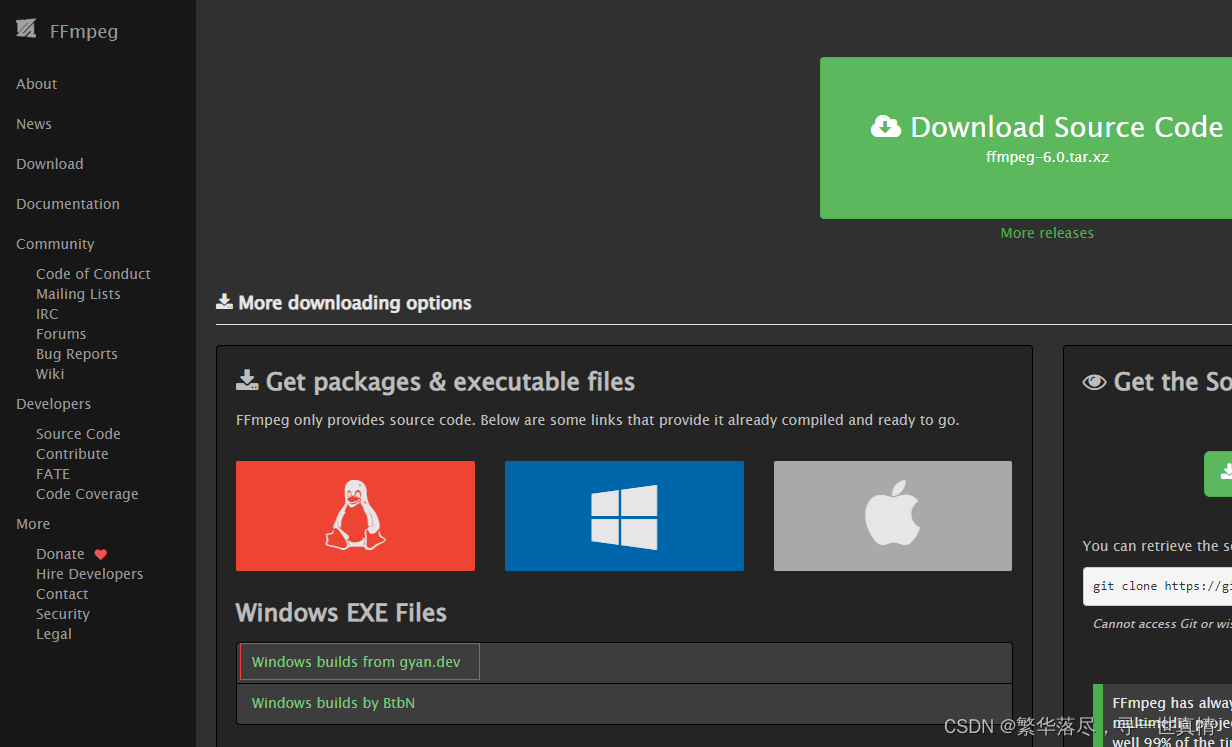The image size is (1232, 747).
Task: Open the Source Code sidebar link
Action: click(x=78, y=434)
